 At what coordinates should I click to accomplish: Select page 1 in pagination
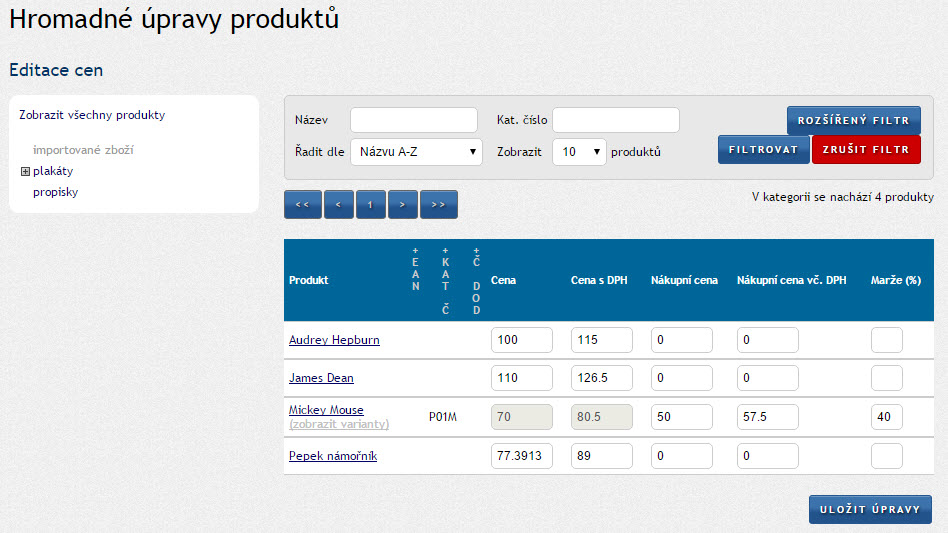tap(370, 204)
